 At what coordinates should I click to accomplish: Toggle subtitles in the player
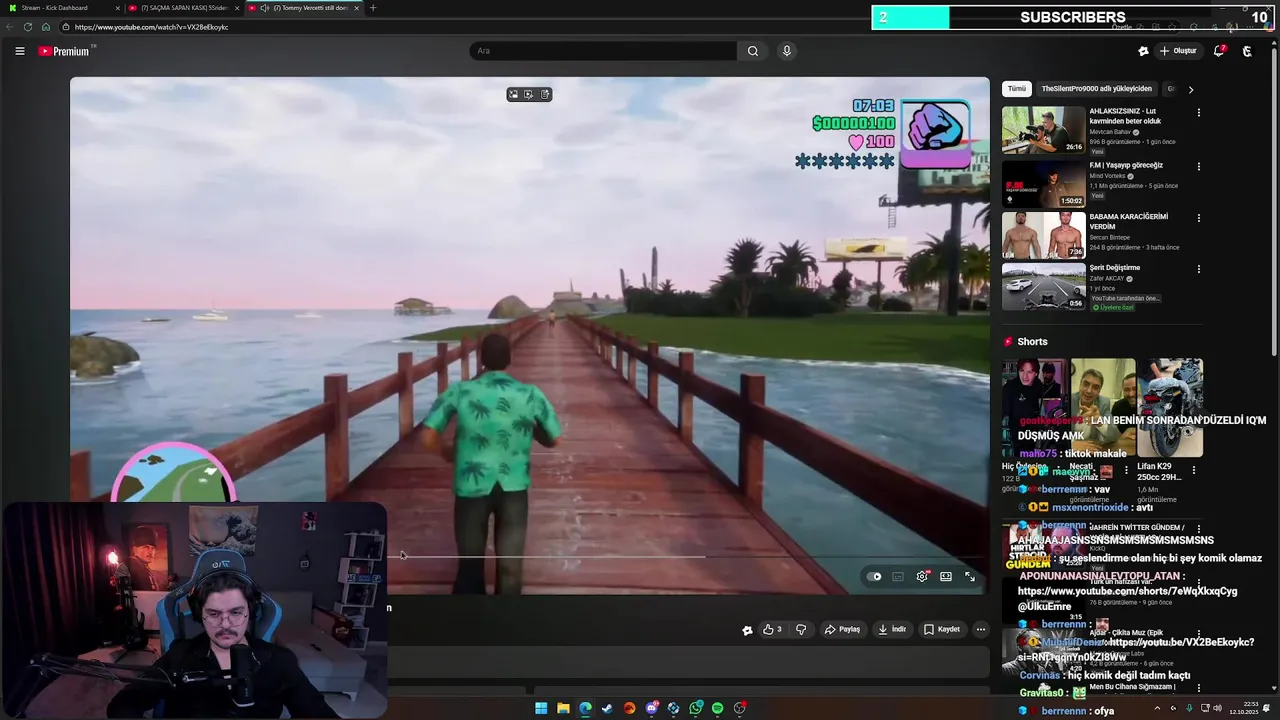[x=898, y=576]
